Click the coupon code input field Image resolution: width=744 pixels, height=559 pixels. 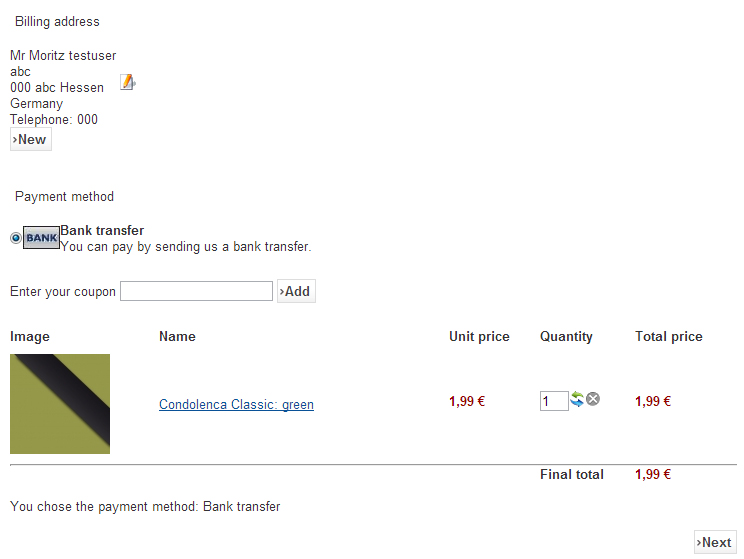[x=196, y=291]
